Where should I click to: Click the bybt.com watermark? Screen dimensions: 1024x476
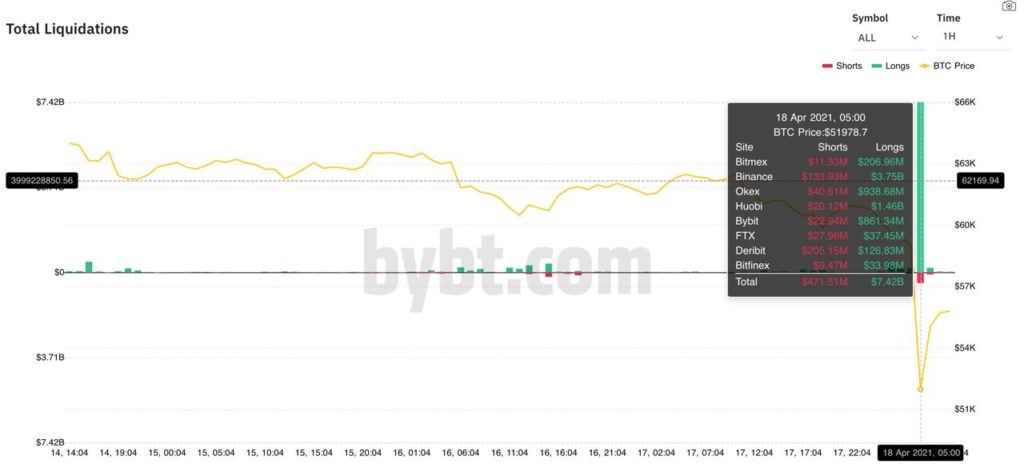pos(507,263)
